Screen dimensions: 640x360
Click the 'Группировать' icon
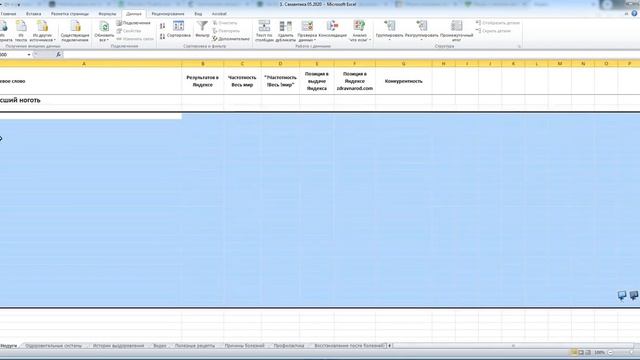pyautogui.click(x=390, y=26)
